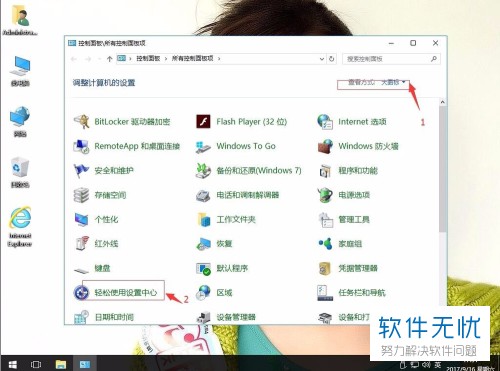Open the Windows 防火墙 icon
500x371 pixels.
[x=325, y=146]
